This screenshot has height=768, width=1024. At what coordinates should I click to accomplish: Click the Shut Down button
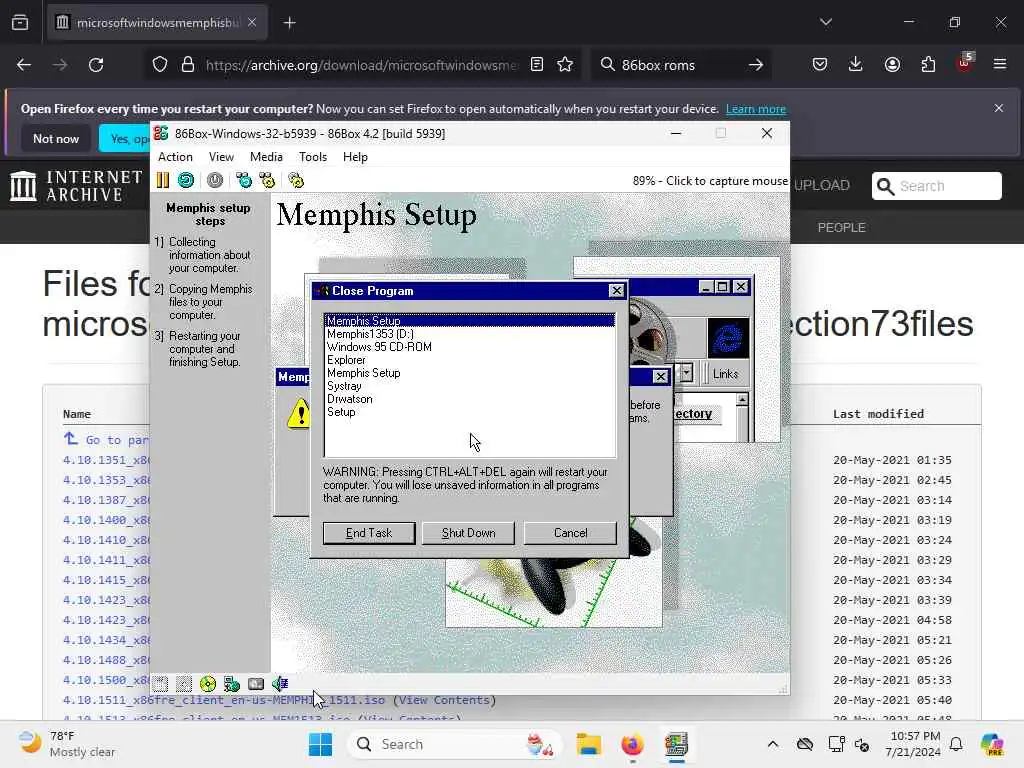click(x=468, y=533)
